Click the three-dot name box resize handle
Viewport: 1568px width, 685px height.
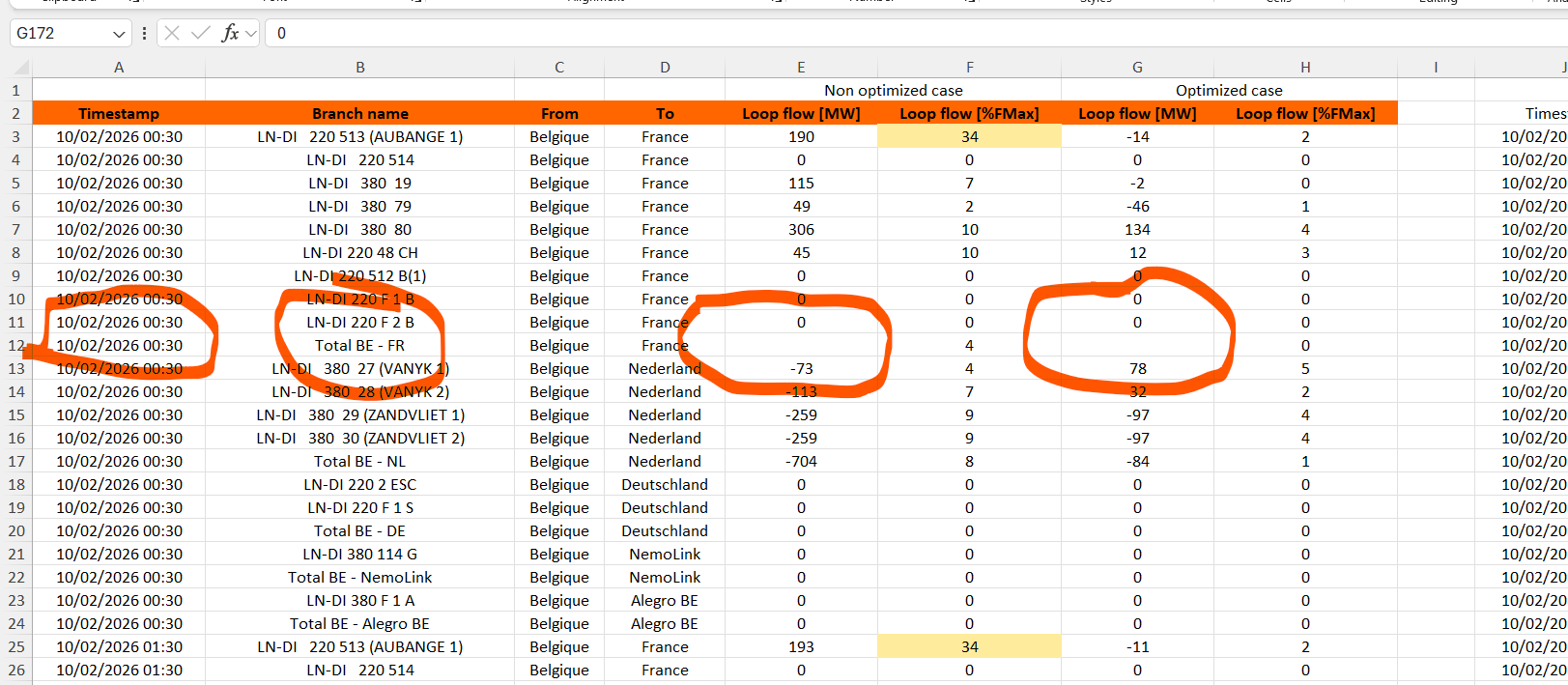[144, 33]
